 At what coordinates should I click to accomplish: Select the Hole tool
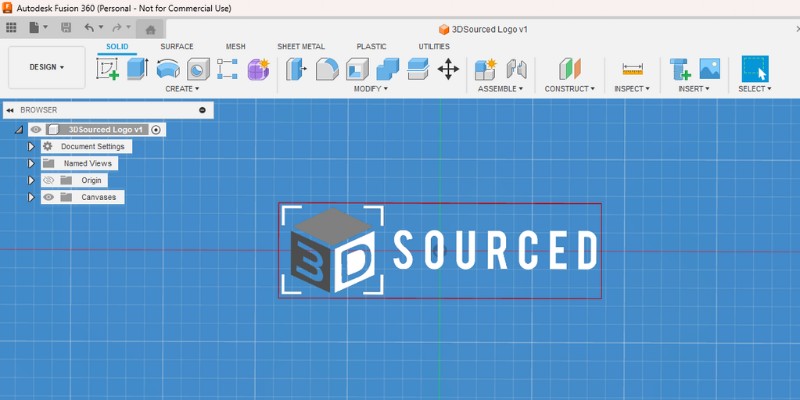click(198, 69)
